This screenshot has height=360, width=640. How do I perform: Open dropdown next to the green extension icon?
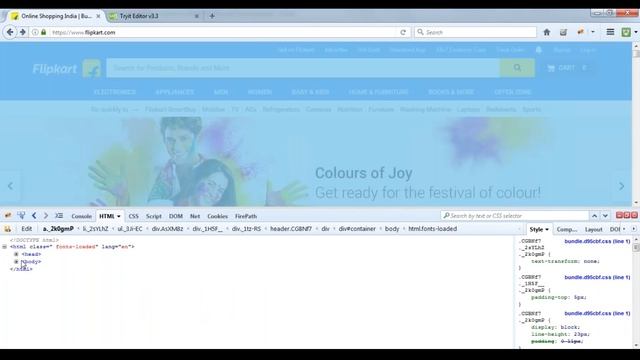(636, 32)
